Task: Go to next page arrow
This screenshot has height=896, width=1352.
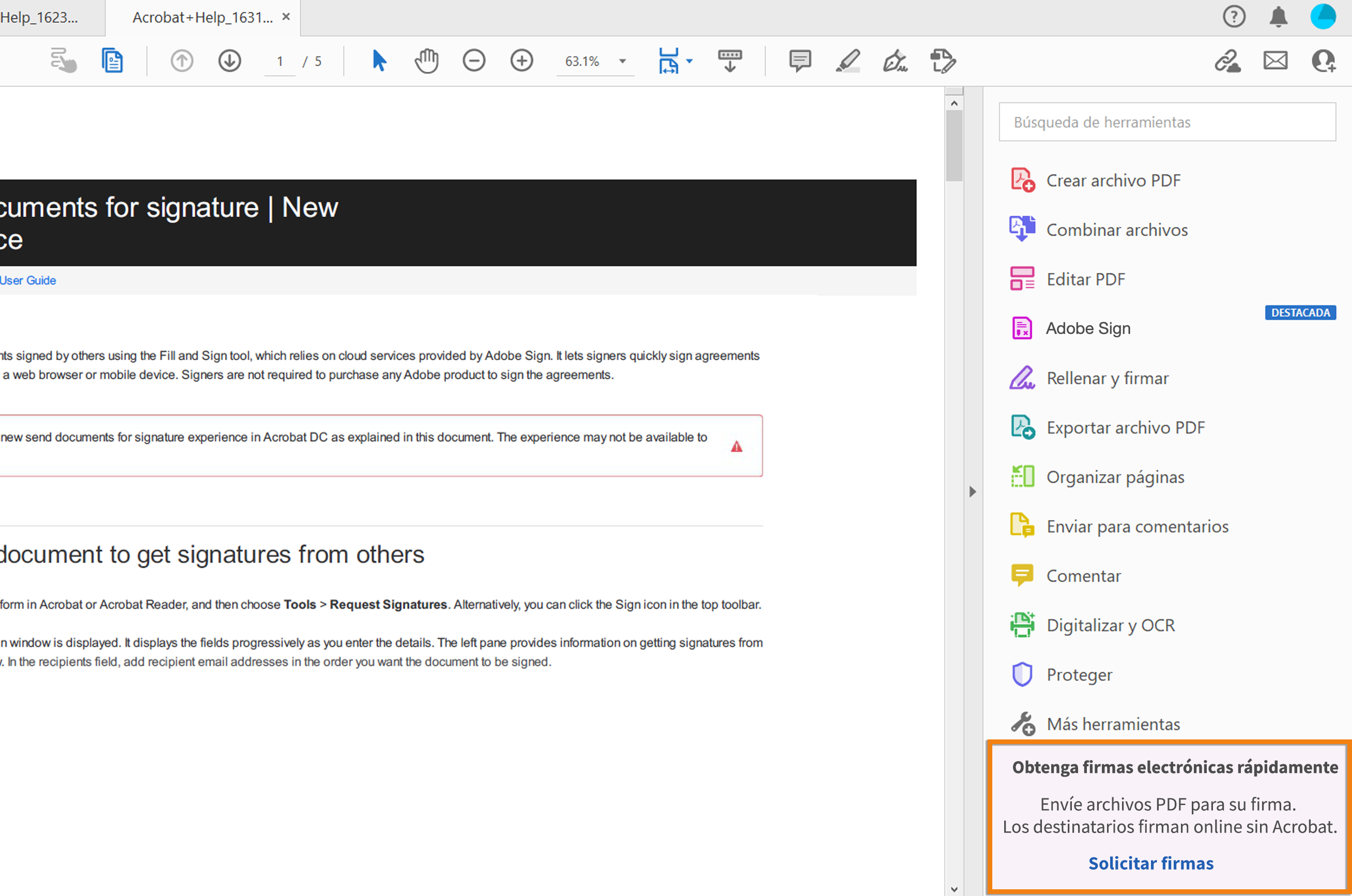Action: point(229,60)
